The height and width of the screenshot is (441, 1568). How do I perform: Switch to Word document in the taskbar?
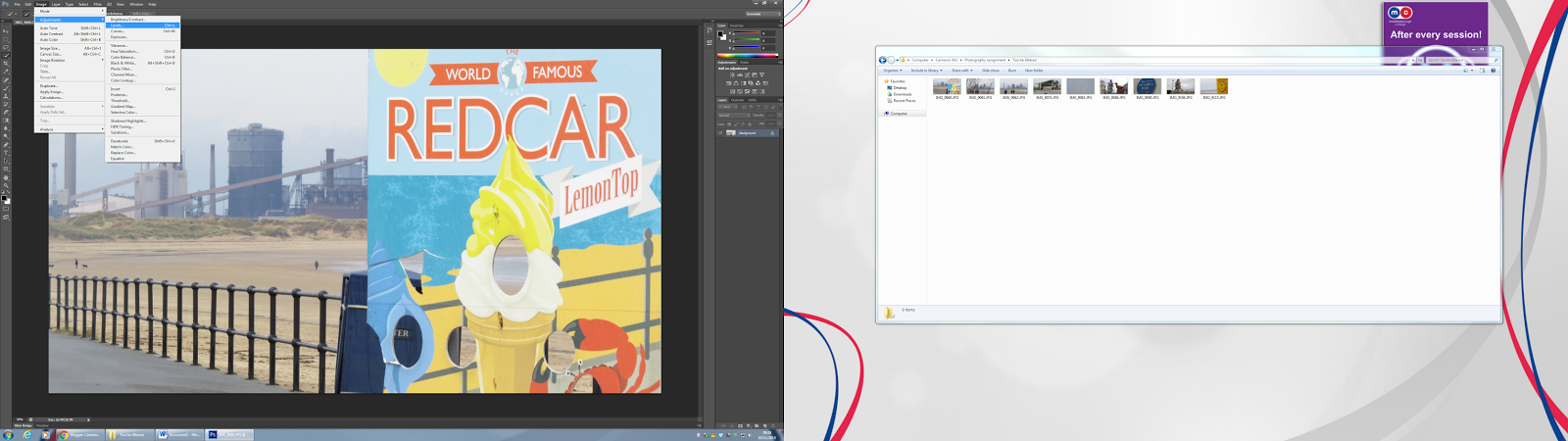tap(179, 435)
